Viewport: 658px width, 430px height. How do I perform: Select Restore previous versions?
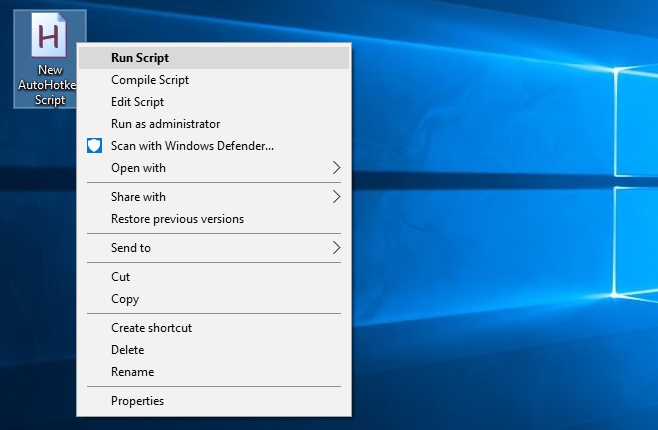(177, 219)
